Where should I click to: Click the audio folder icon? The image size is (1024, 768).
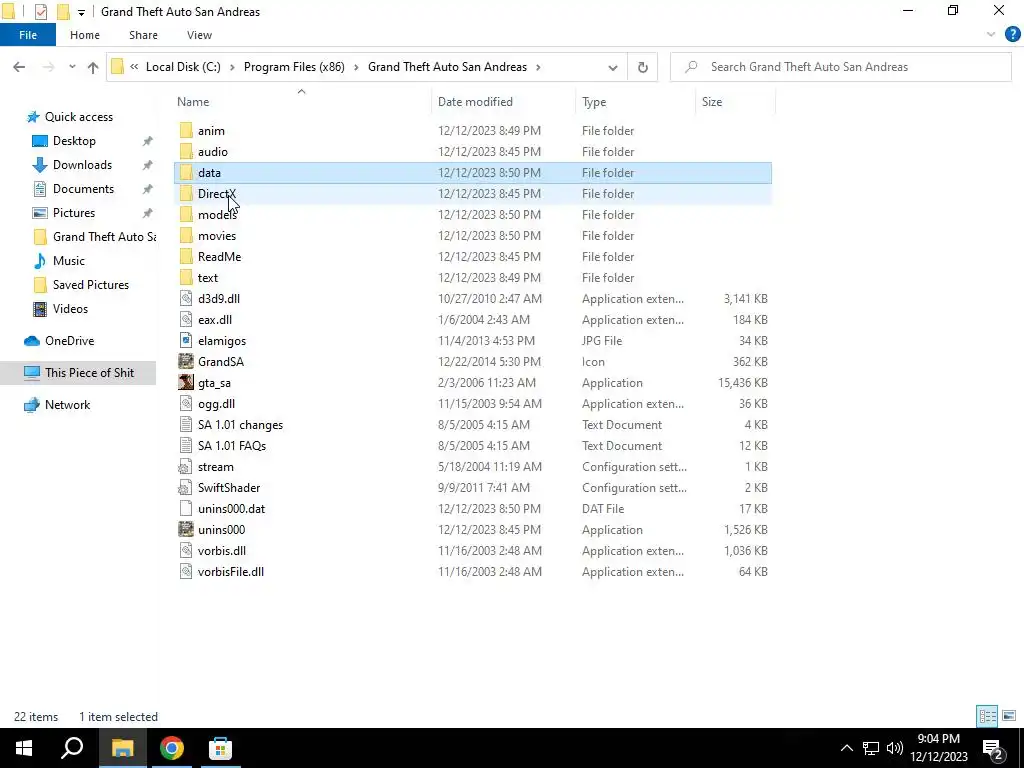pos(186,152)
